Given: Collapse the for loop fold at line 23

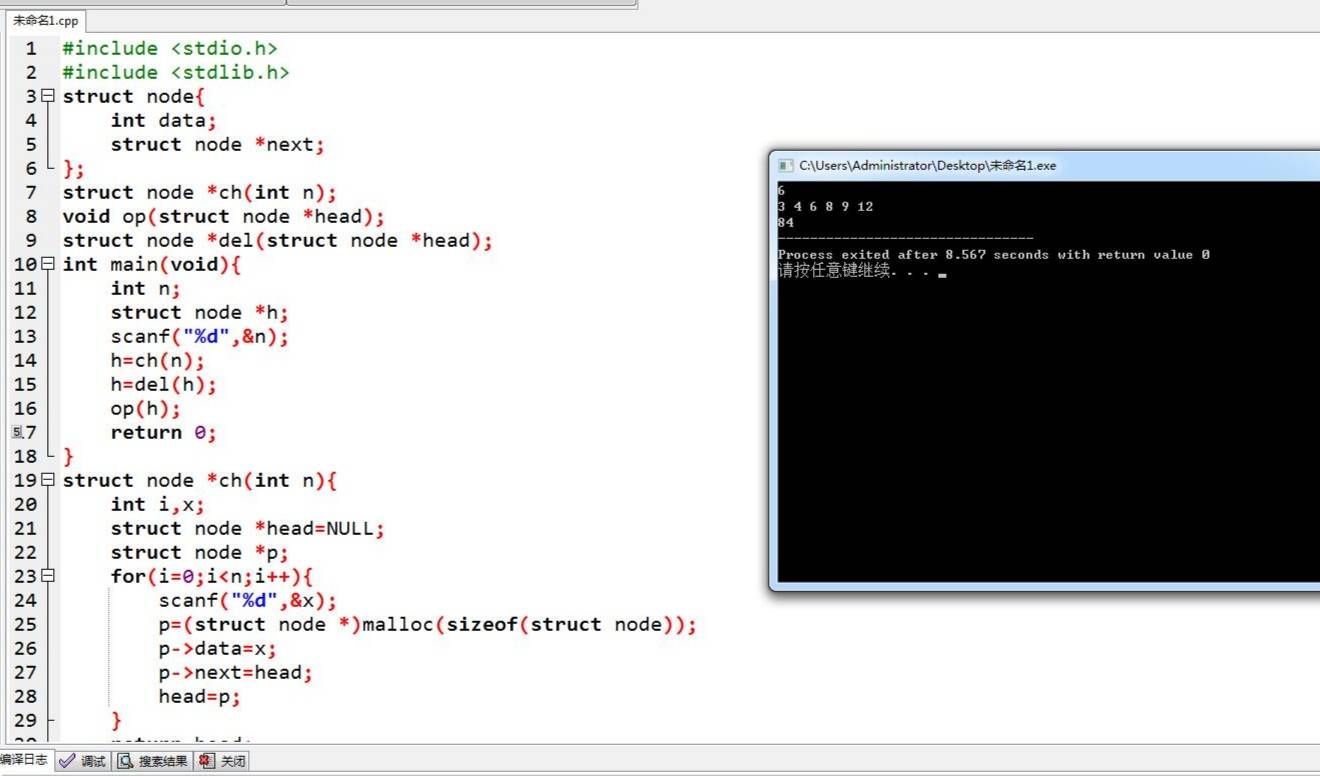Looking at the screenshot, I should click(47, 576).
